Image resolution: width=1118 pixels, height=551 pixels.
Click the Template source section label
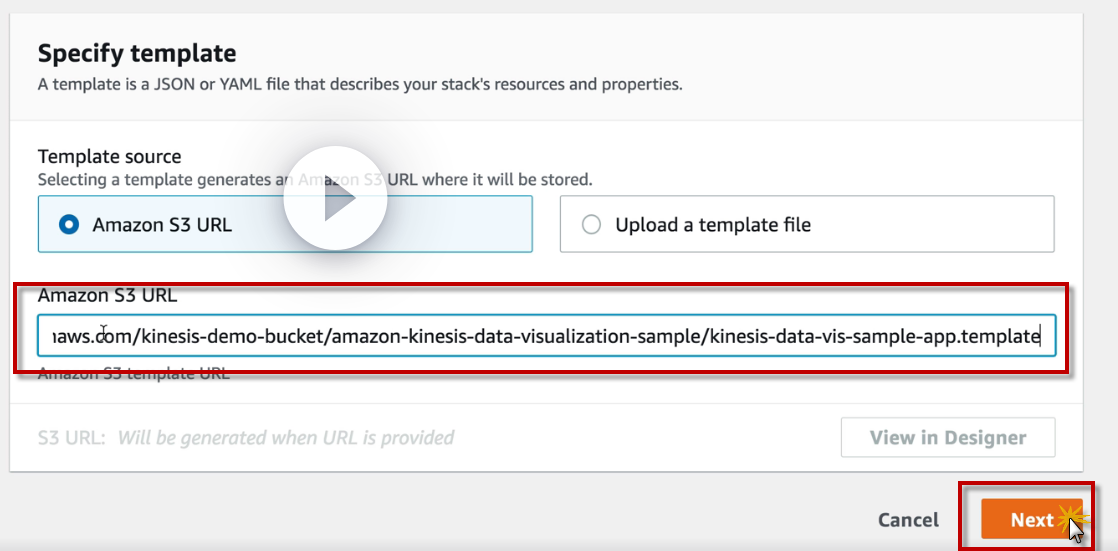(x=110, y=156)
